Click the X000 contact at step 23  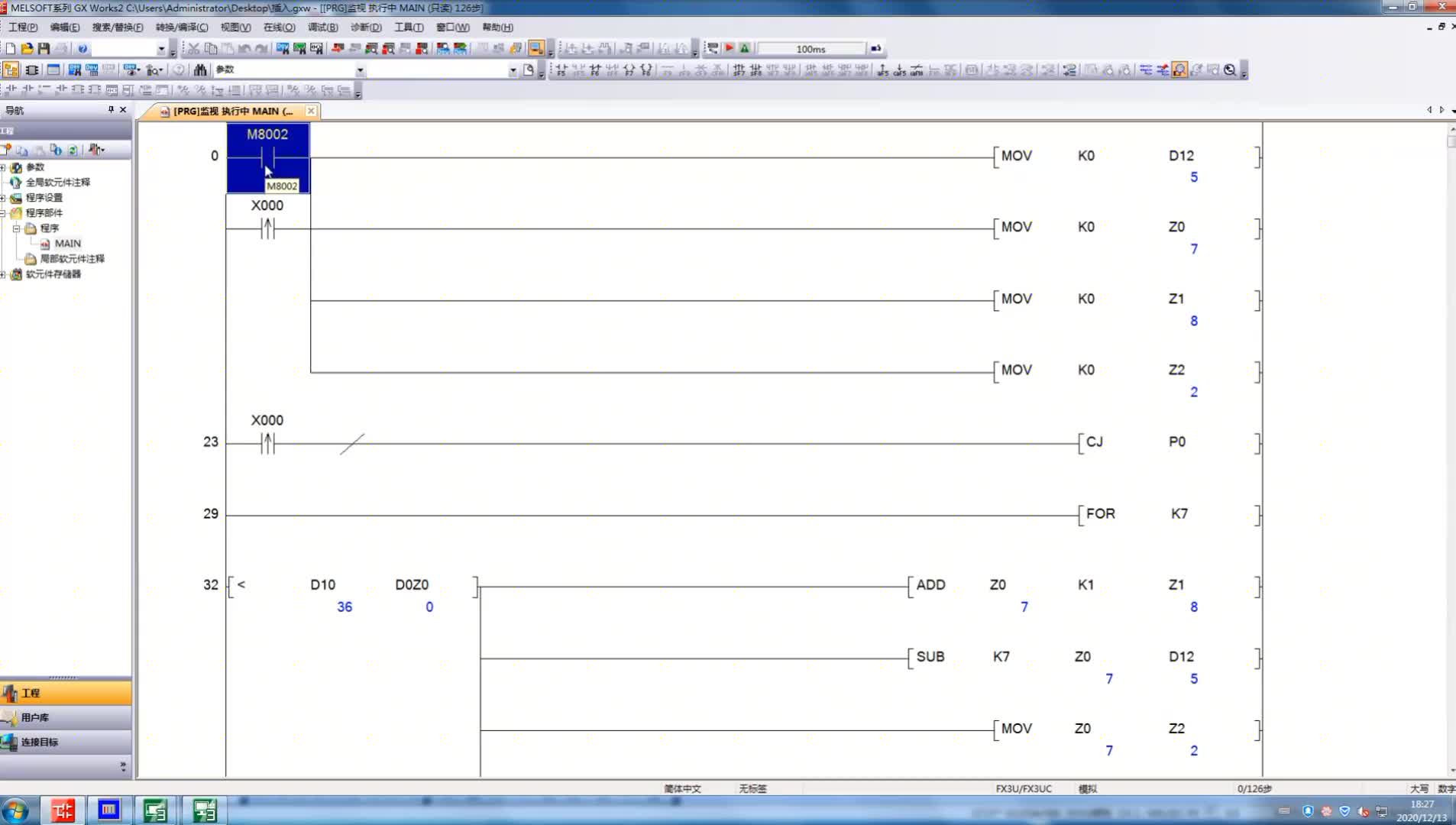(x=267, y=442)
